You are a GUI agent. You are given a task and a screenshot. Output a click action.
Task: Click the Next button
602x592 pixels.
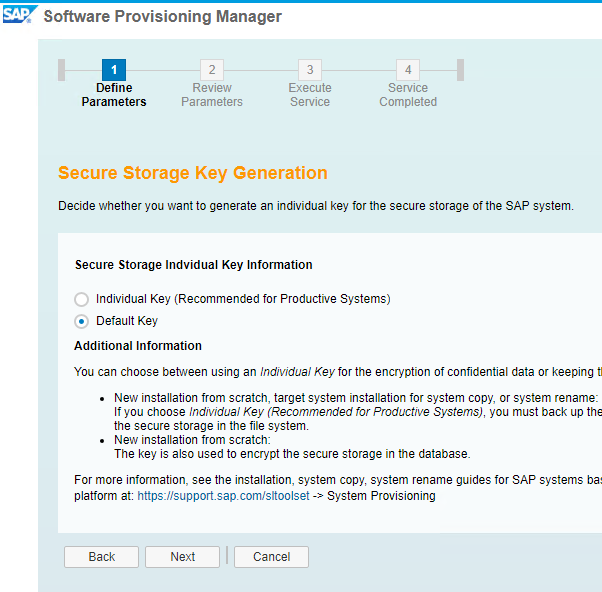pyautogui.click(x=182, y=557)
